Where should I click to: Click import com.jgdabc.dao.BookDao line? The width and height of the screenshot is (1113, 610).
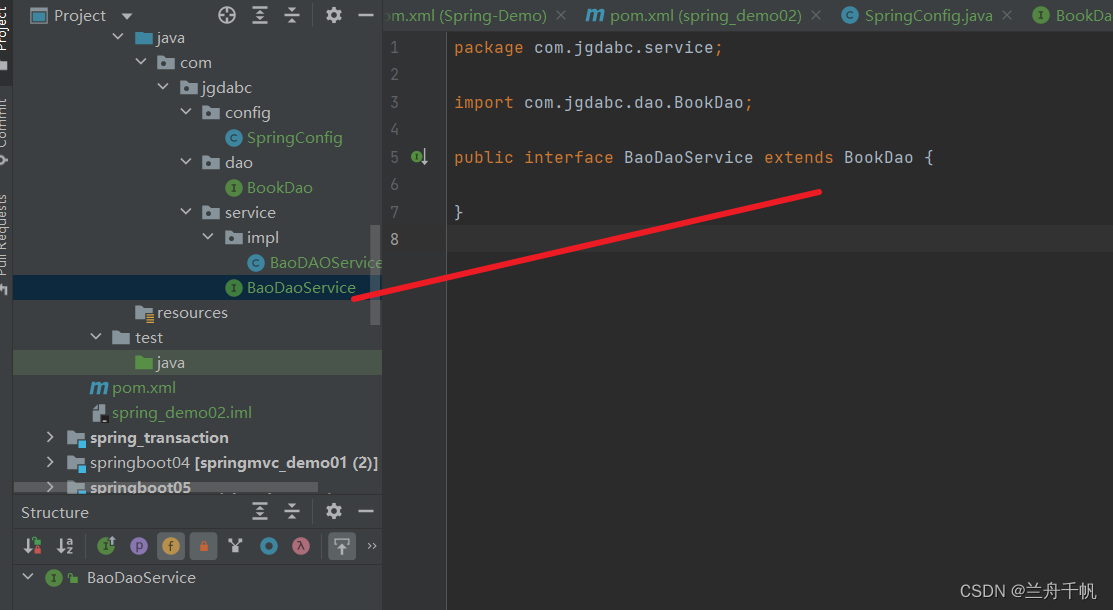(x=603, y=102)
